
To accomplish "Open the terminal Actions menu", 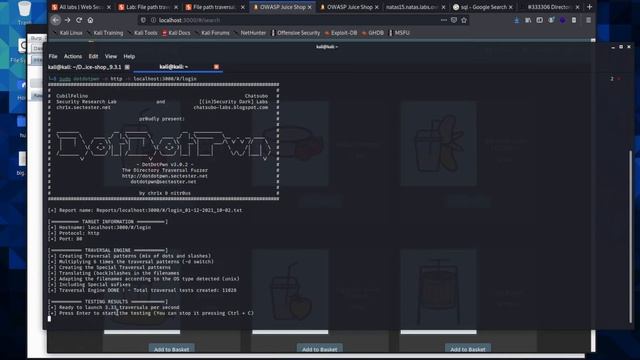I will point(73,56).
